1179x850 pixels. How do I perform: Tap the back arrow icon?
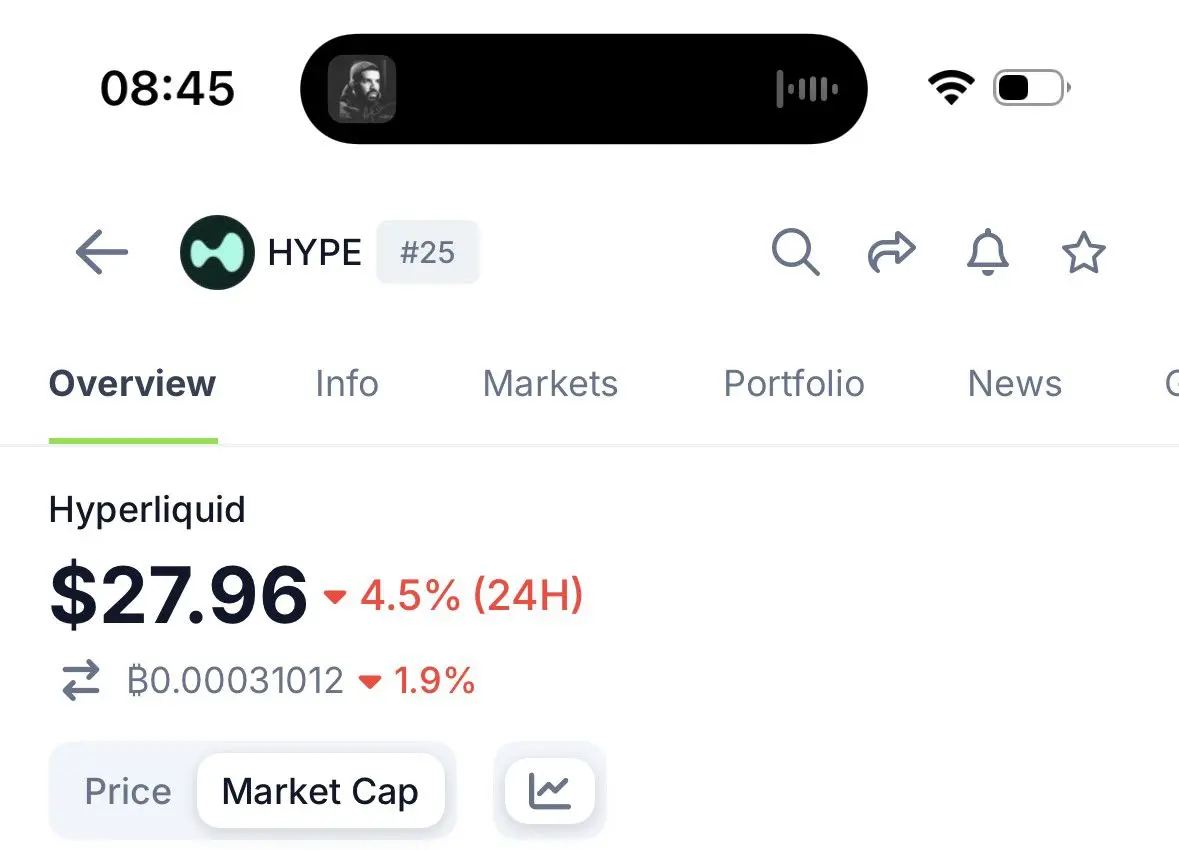102,253
